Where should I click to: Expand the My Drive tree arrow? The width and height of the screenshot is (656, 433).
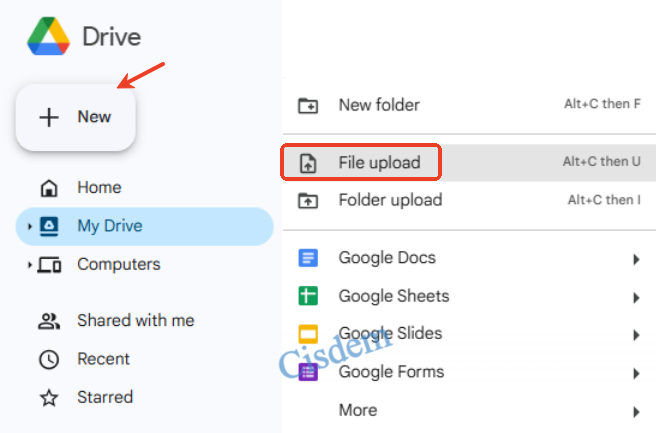click(x=29, y=227)
